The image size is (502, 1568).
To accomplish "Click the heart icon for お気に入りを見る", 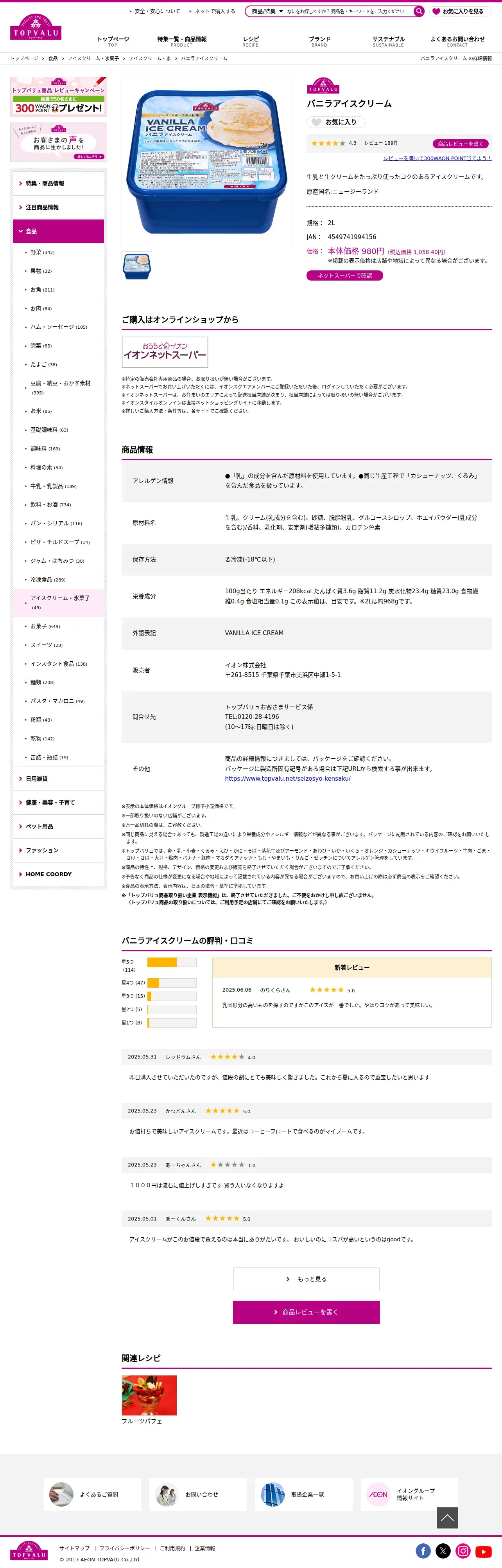I will pyautogui.click(x=436, y=11).
